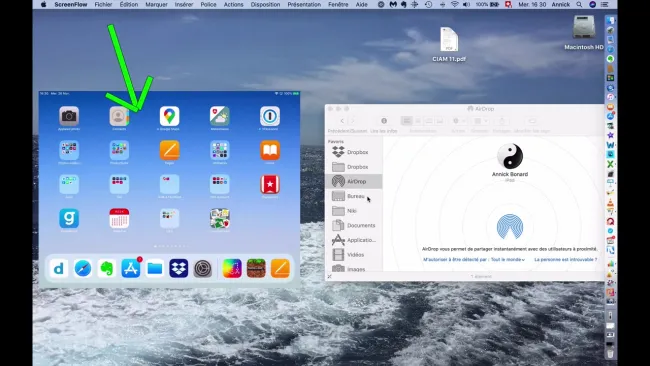Open the MeteoSwiss weather app icon
Viewport: 650px width, 366px height.
click(220, 116)
